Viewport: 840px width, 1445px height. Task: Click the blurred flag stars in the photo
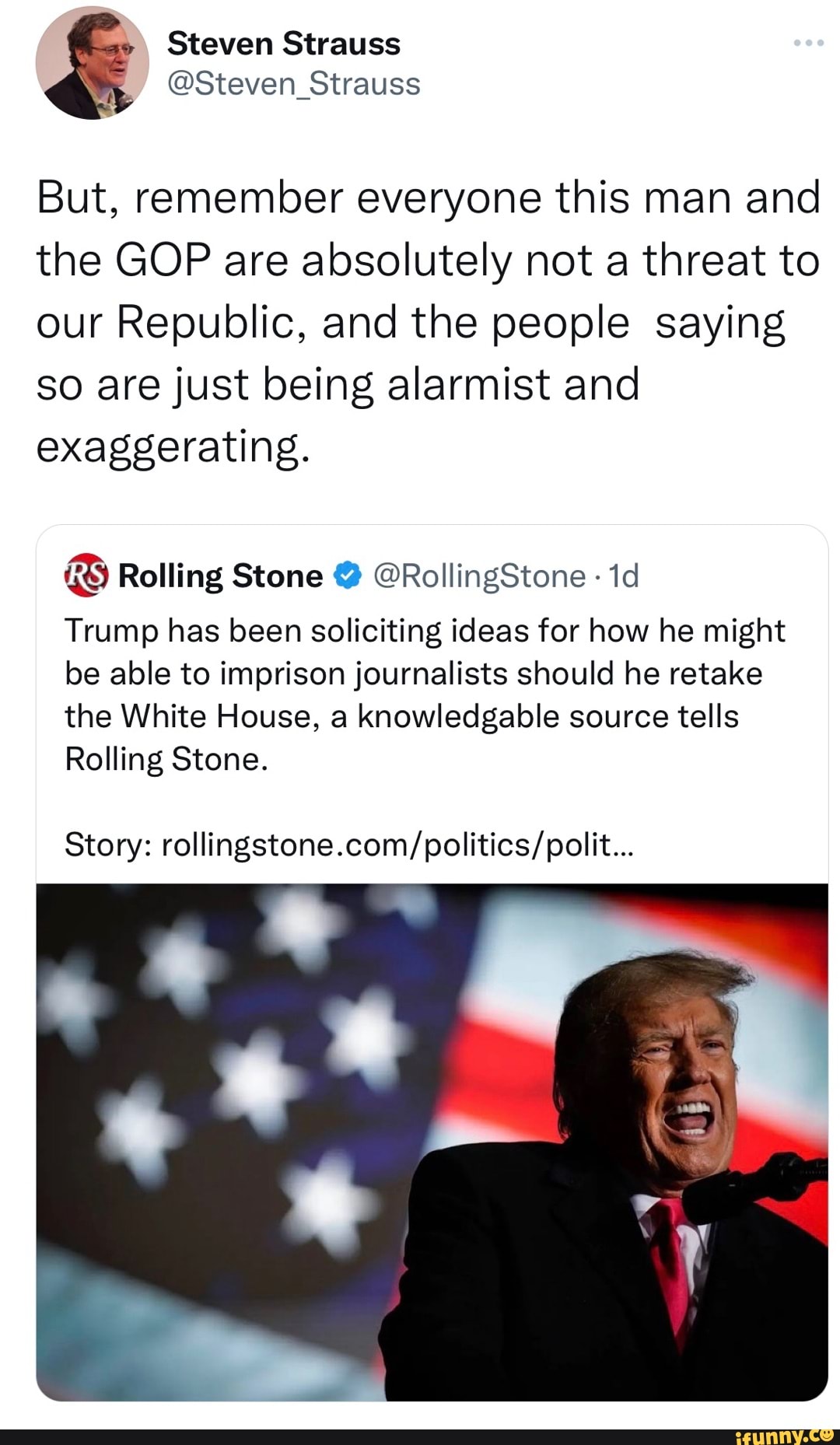(x=257, y=1073)
